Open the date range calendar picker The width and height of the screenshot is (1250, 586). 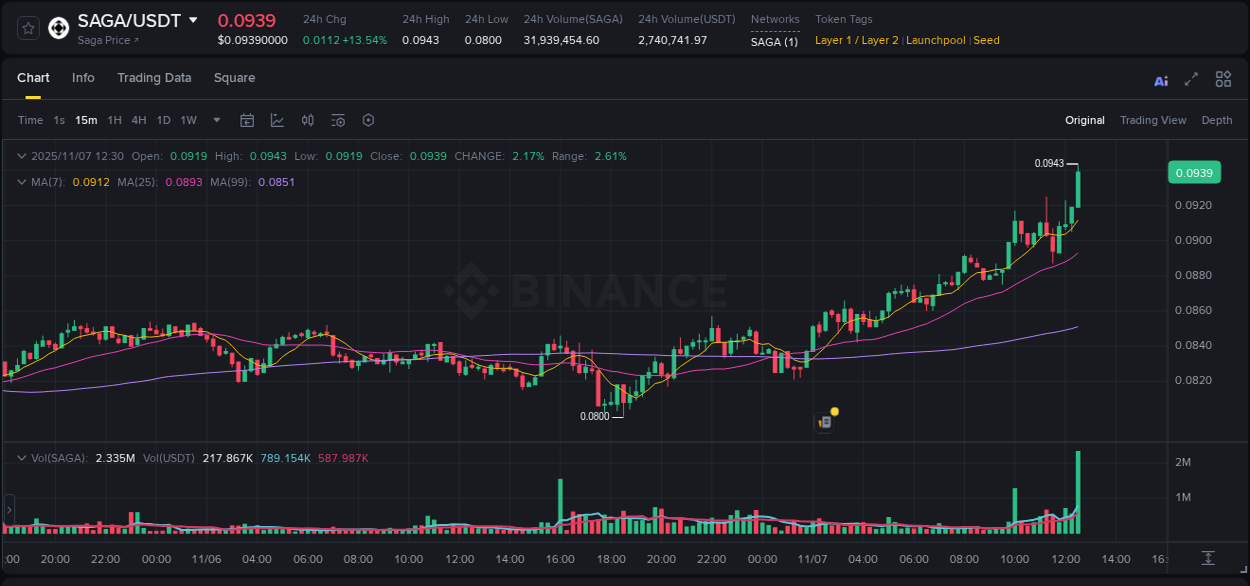tap(247, 120)
